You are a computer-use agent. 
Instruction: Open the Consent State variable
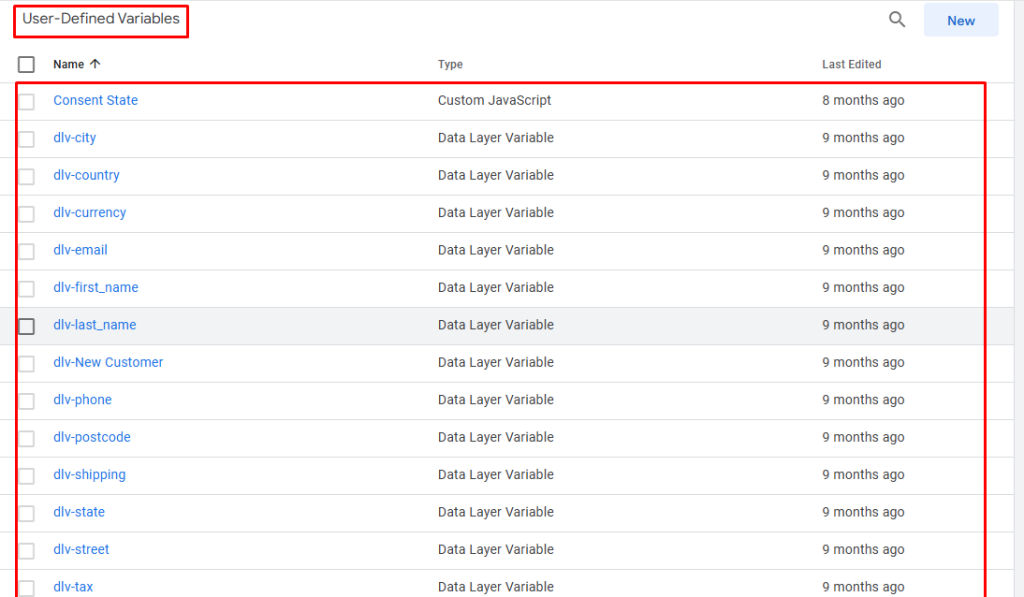coord(95,100)
